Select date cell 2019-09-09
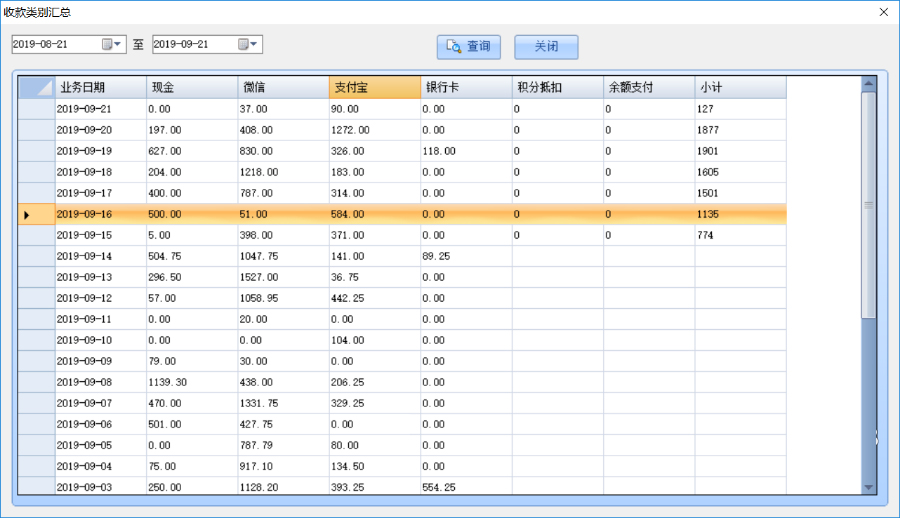Image resolution: width=900 pixels, height=518 pixels. pyautogui.click(x=100, y=361)
